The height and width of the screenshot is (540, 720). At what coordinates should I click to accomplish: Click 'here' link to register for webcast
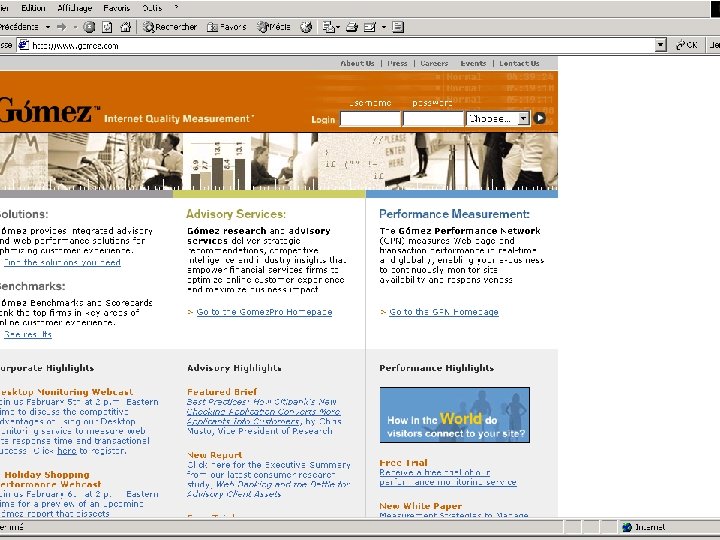tap(67, 451)
